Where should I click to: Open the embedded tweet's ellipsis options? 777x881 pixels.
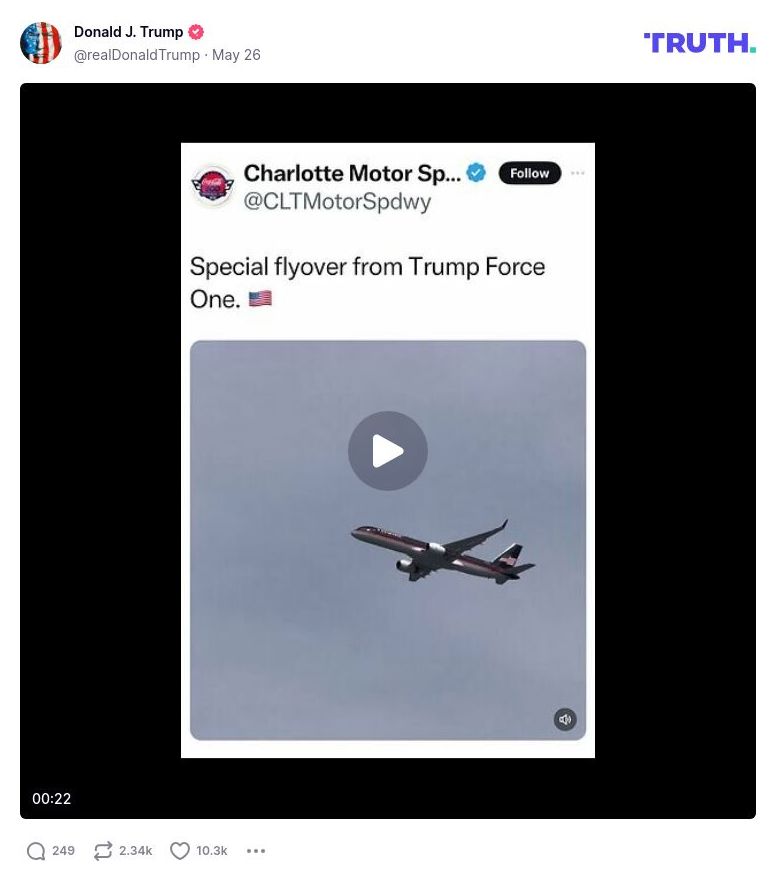click(x=578, y=173)
